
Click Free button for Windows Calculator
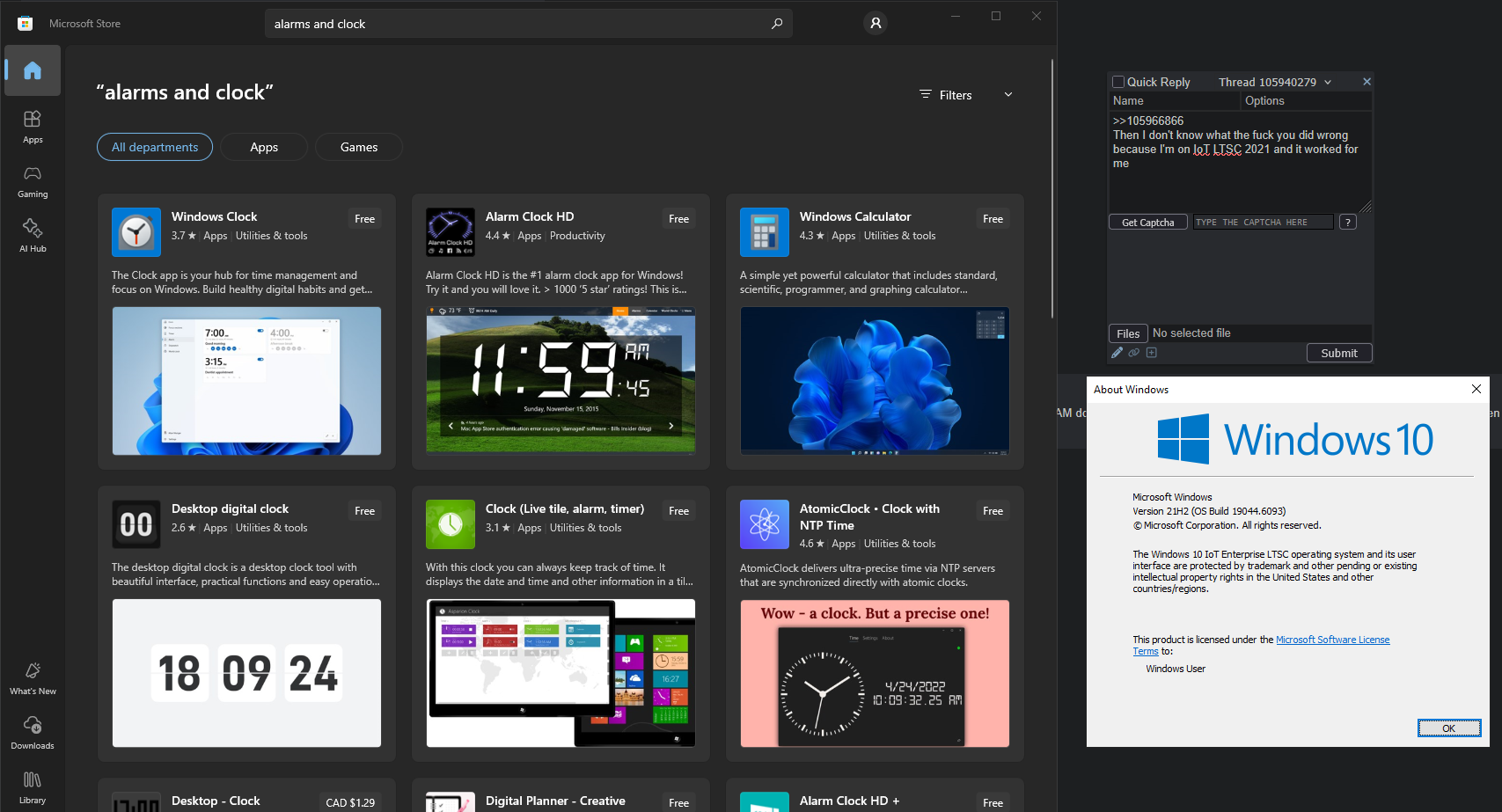pyautogui.click(x=993, y=219)
